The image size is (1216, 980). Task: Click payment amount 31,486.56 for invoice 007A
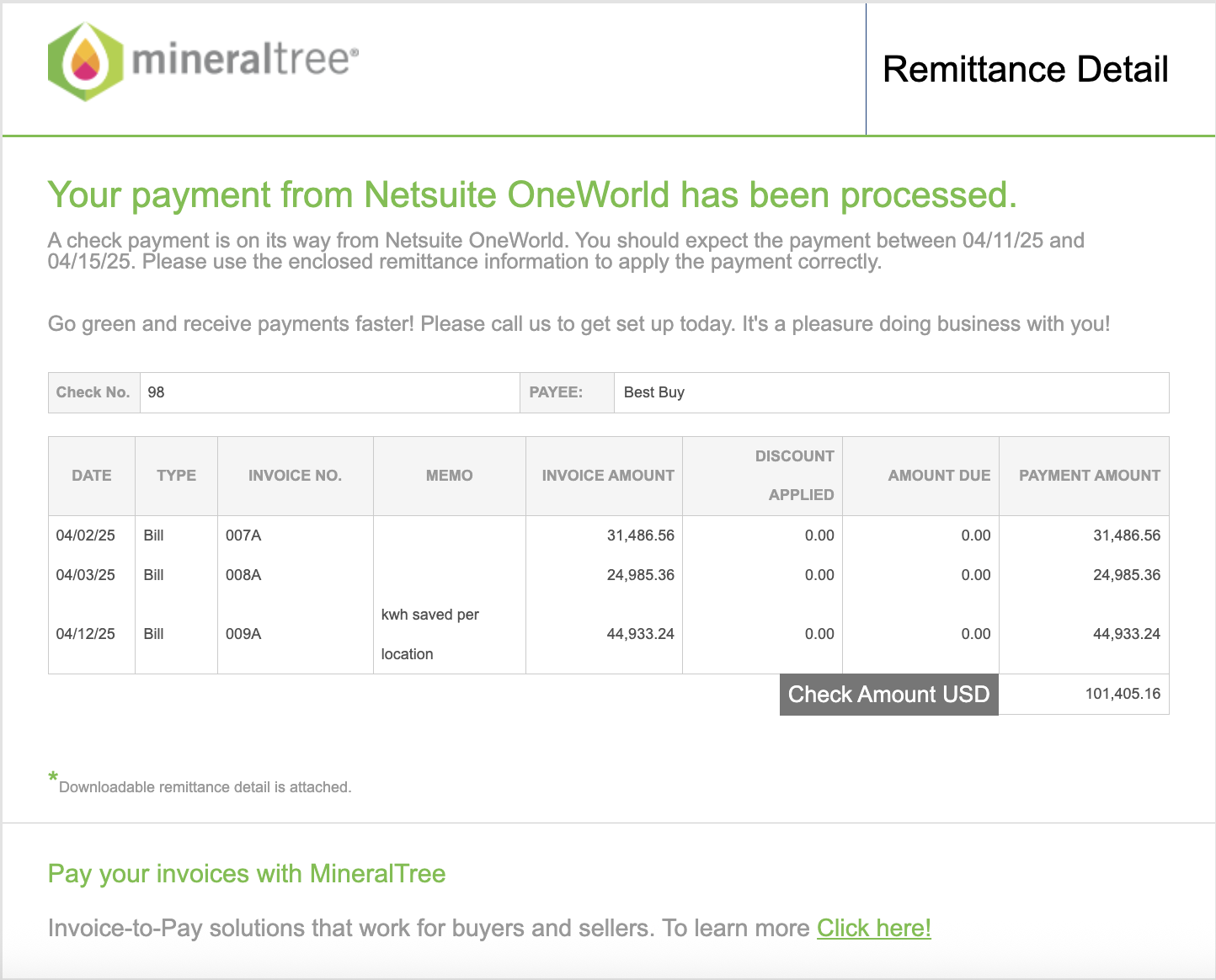point(1127,535)
